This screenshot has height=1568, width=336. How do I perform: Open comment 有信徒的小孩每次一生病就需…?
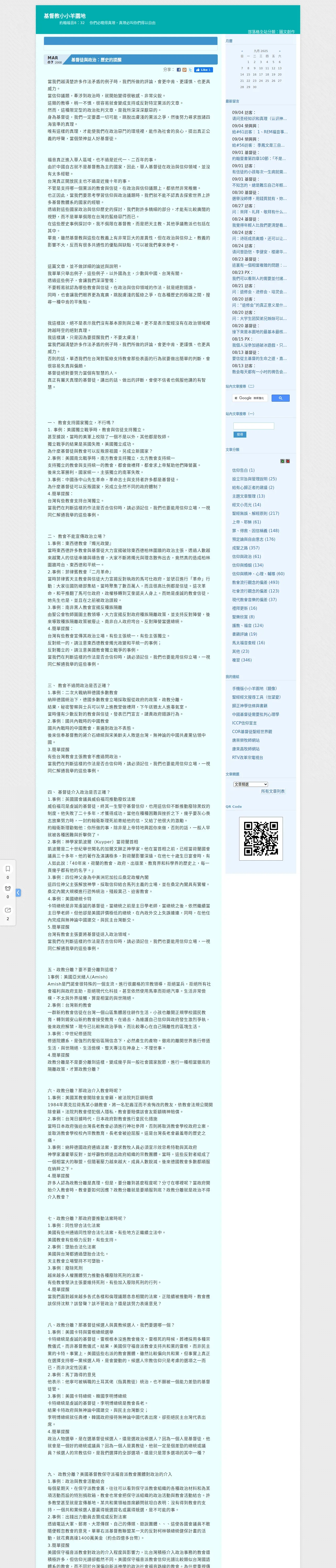[x=259, y=172]
